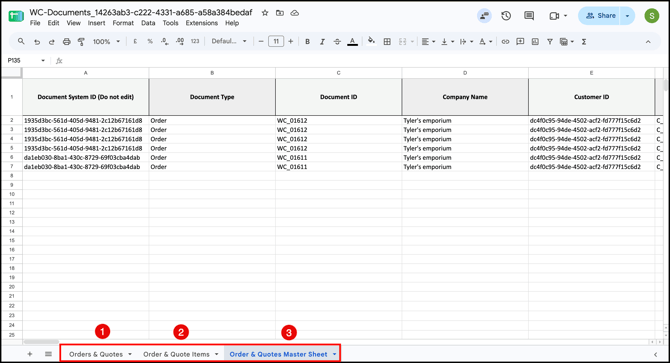Screen dimensions: 670x363
Task: Start a video call
Action: (x=554, y=16)
